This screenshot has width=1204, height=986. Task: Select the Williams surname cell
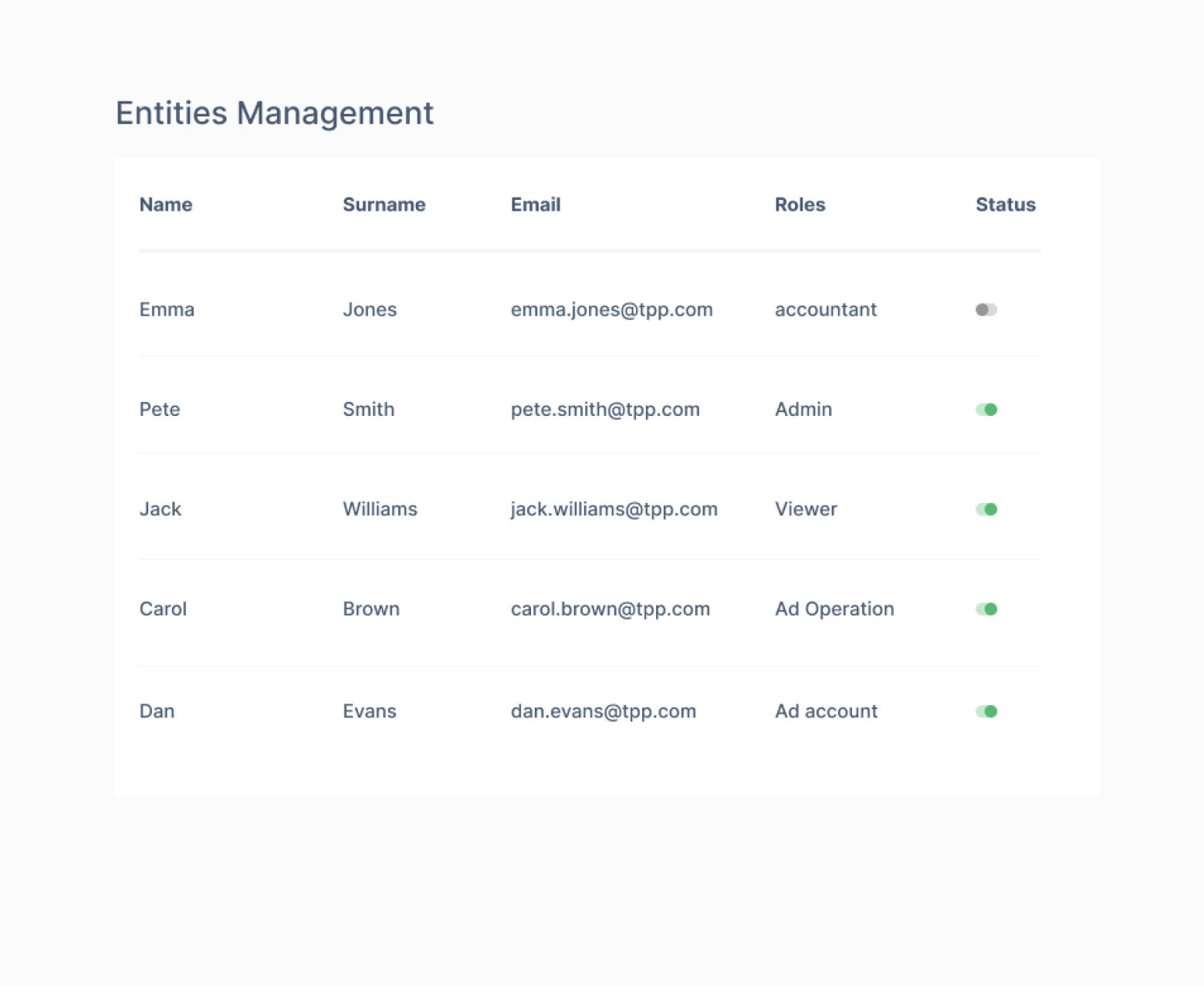380,509
